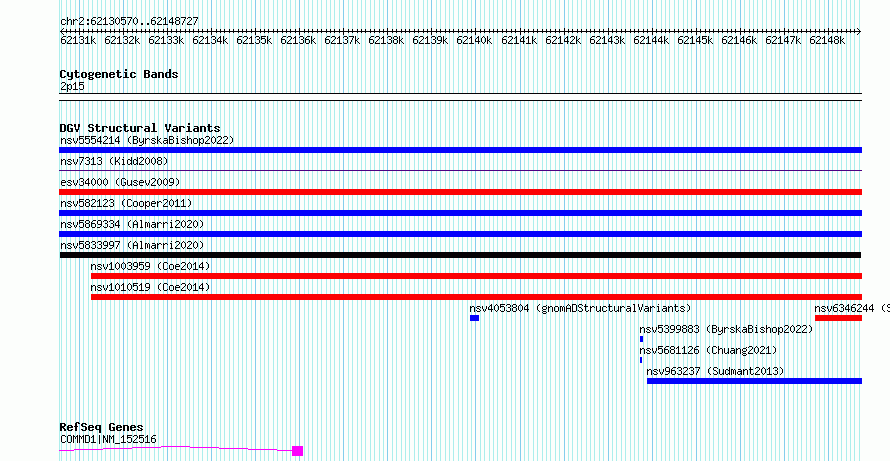Click the 62148k ruler tick label
This screenshot has width=890, height=461.
[x=828, y=41]
